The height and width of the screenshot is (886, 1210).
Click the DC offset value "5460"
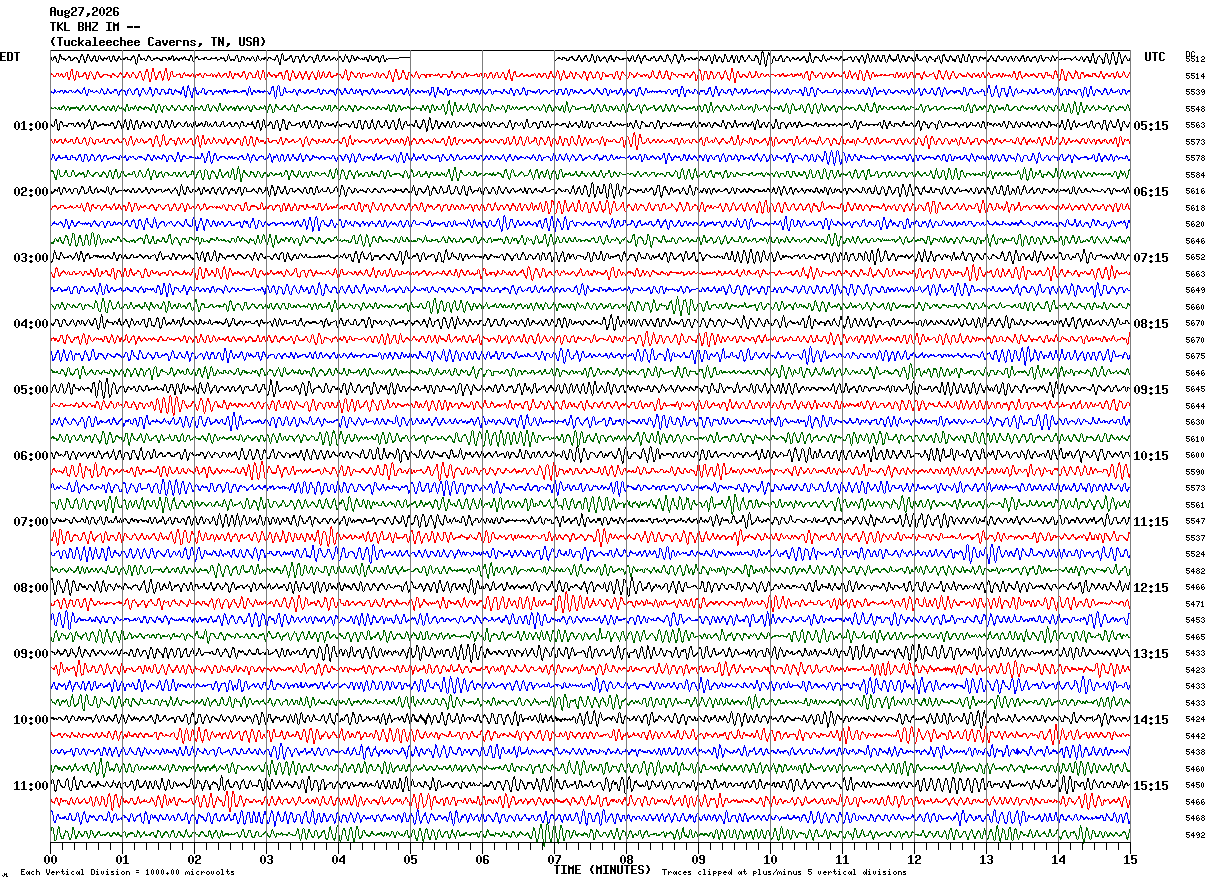pos(1195,769)
